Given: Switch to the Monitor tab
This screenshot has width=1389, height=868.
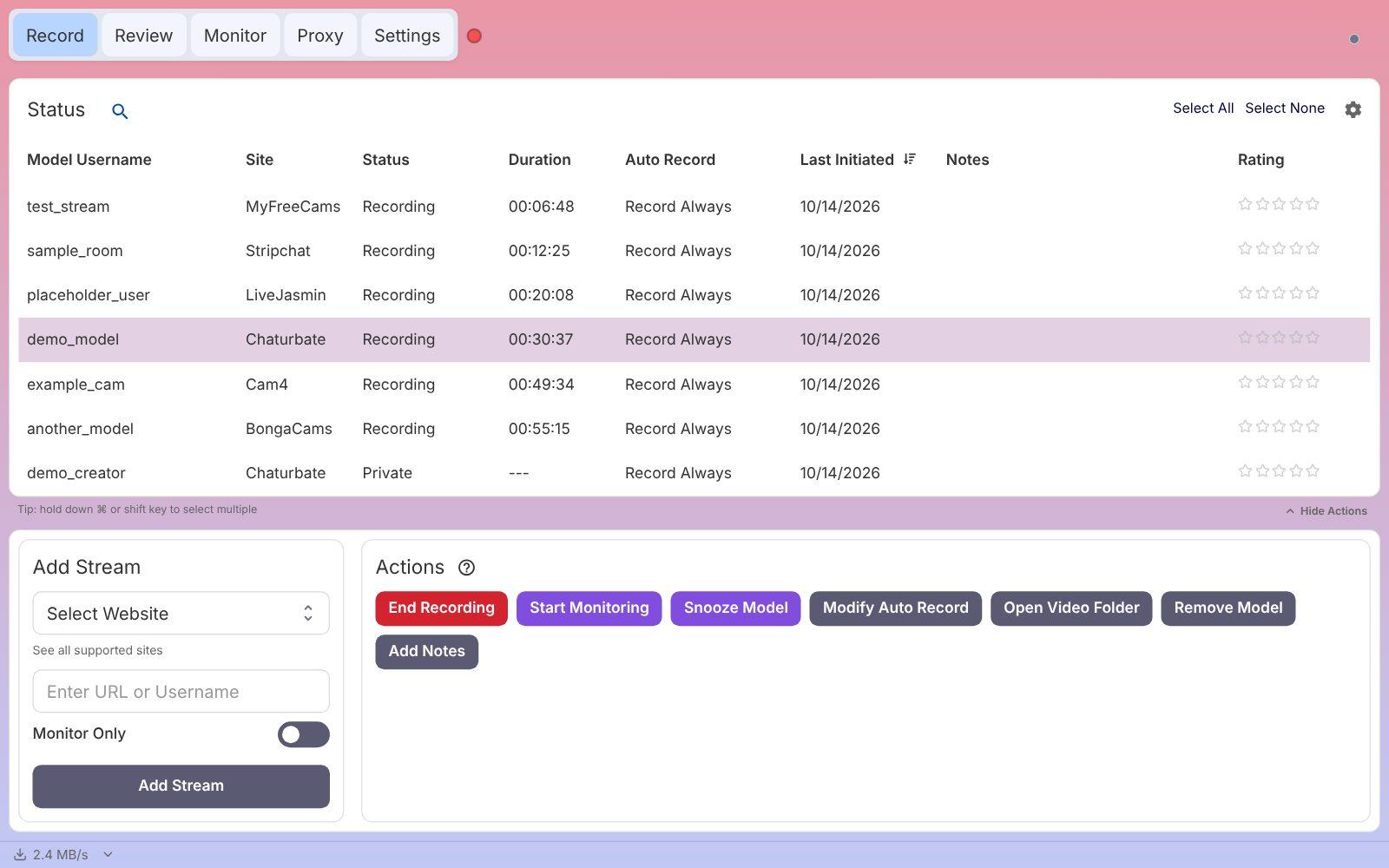Looking at the screenshot, I should coord(234,36).
